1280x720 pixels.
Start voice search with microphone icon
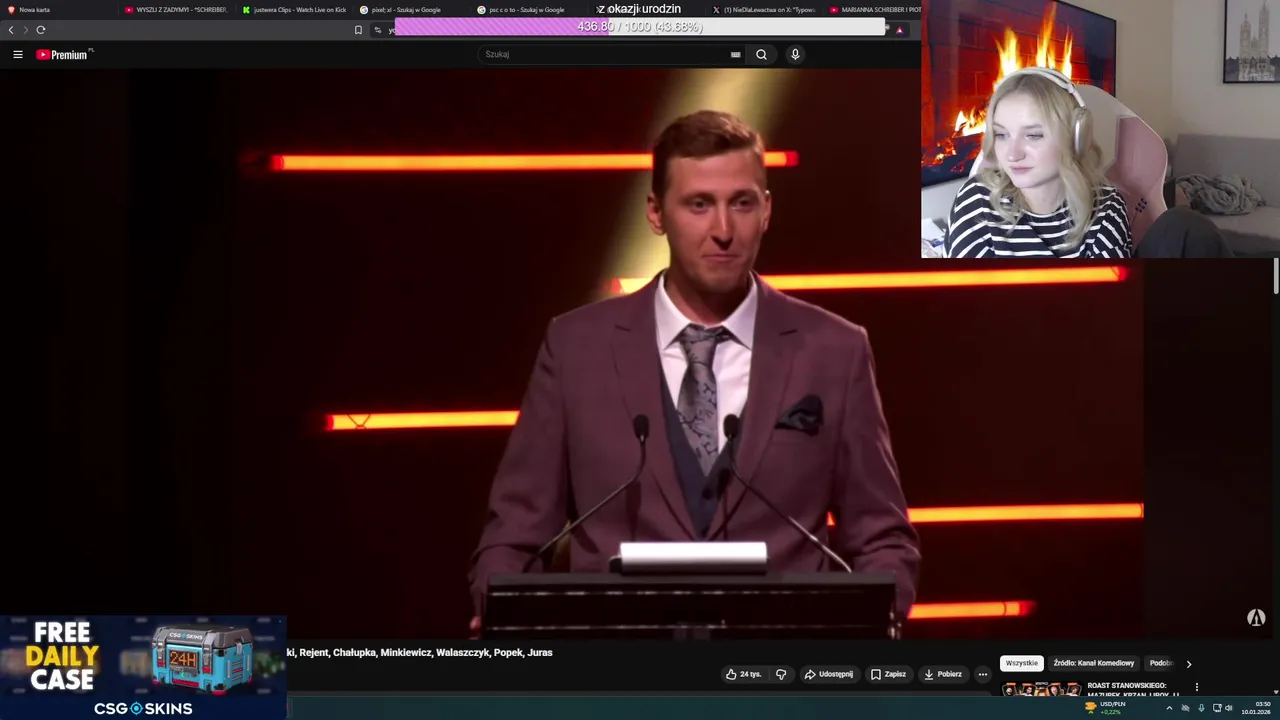pyautogui.click(x=795, y=54)
